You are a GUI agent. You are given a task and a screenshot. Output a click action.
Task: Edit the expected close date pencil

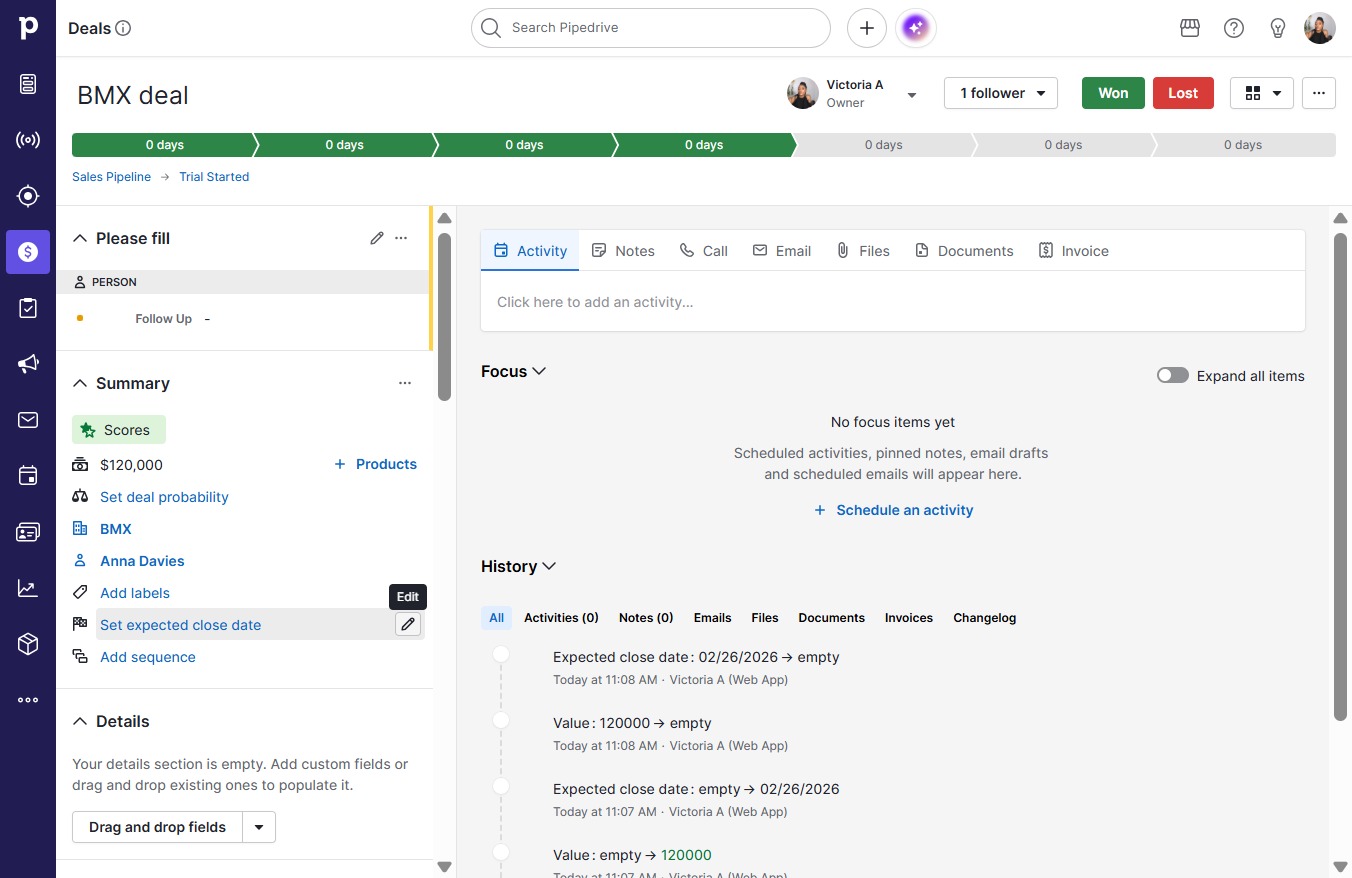408,625
